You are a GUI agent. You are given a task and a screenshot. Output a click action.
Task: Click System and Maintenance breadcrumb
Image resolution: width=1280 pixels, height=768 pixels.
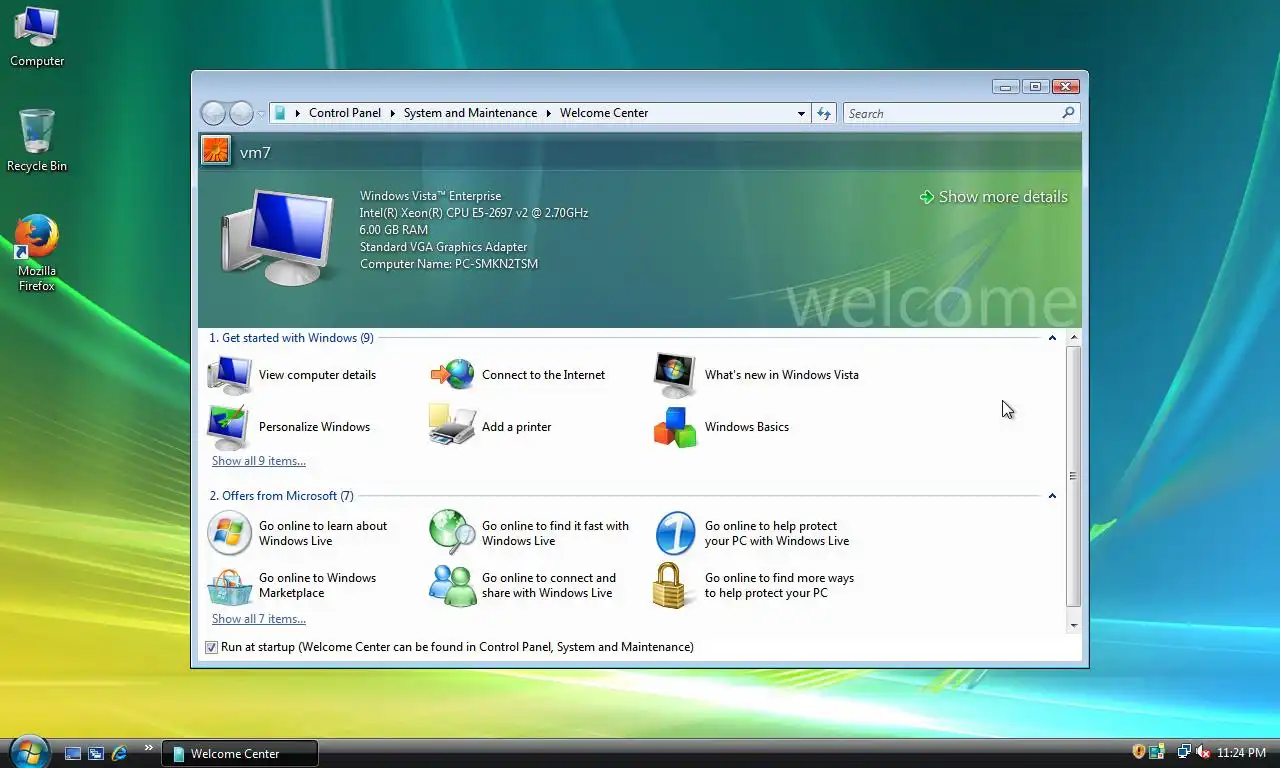pos(470,113)
